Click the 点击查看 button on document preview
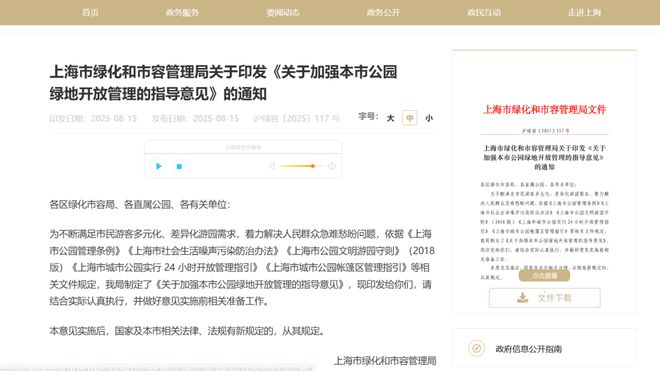 pyautogui.click(x=544, y=275)
